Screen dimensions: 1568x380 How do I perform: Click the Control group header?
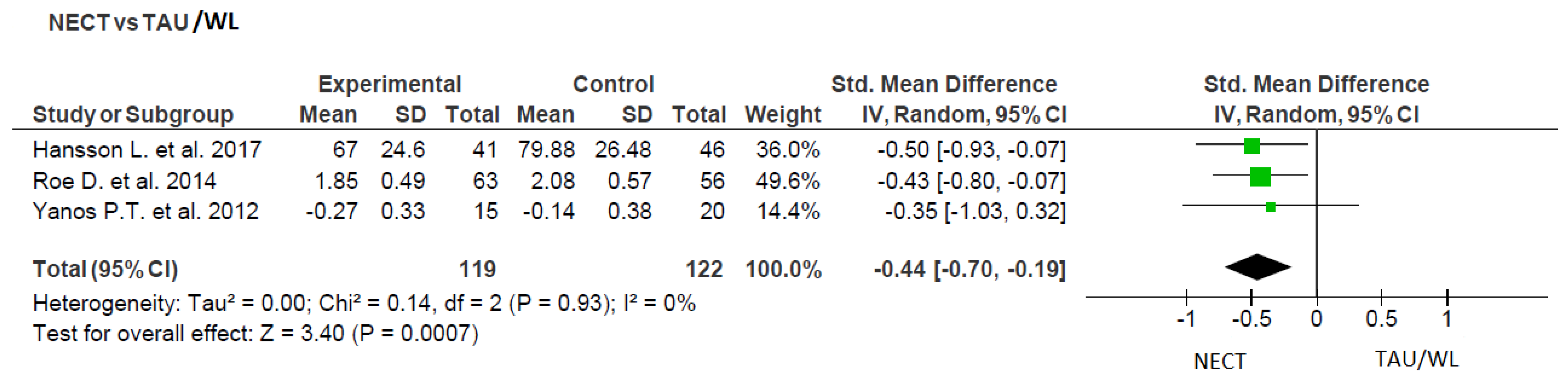(614, 84)
